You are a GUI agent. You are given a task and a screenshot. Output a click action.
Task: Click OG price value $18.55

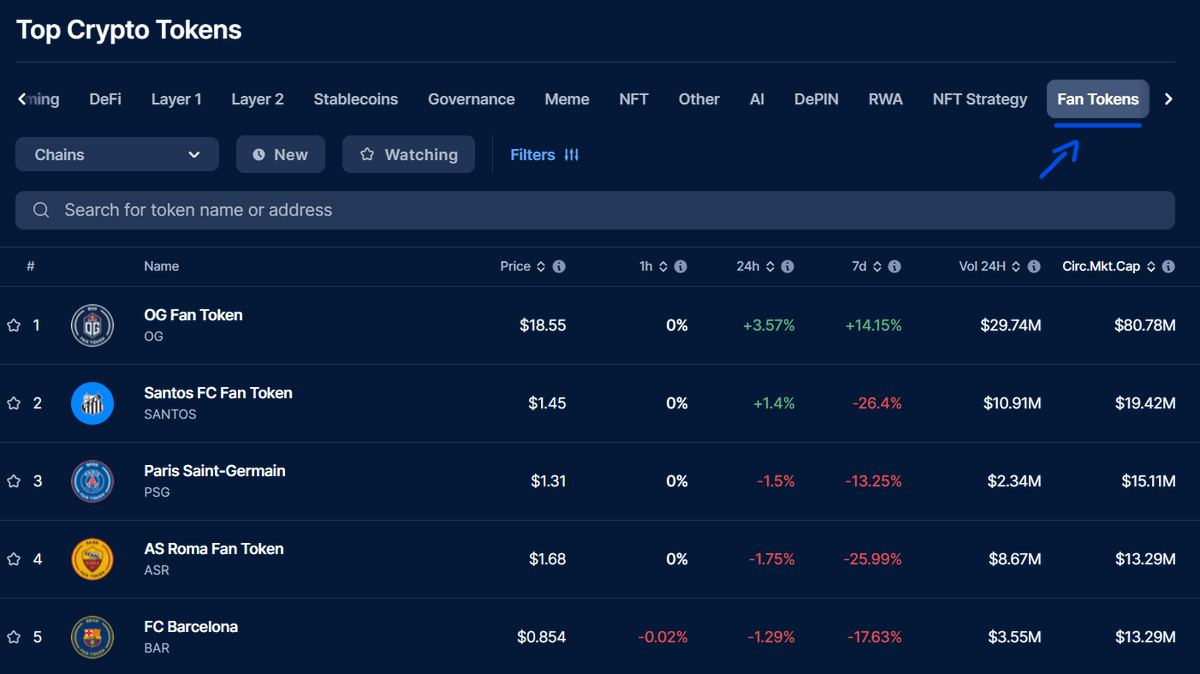543,325
